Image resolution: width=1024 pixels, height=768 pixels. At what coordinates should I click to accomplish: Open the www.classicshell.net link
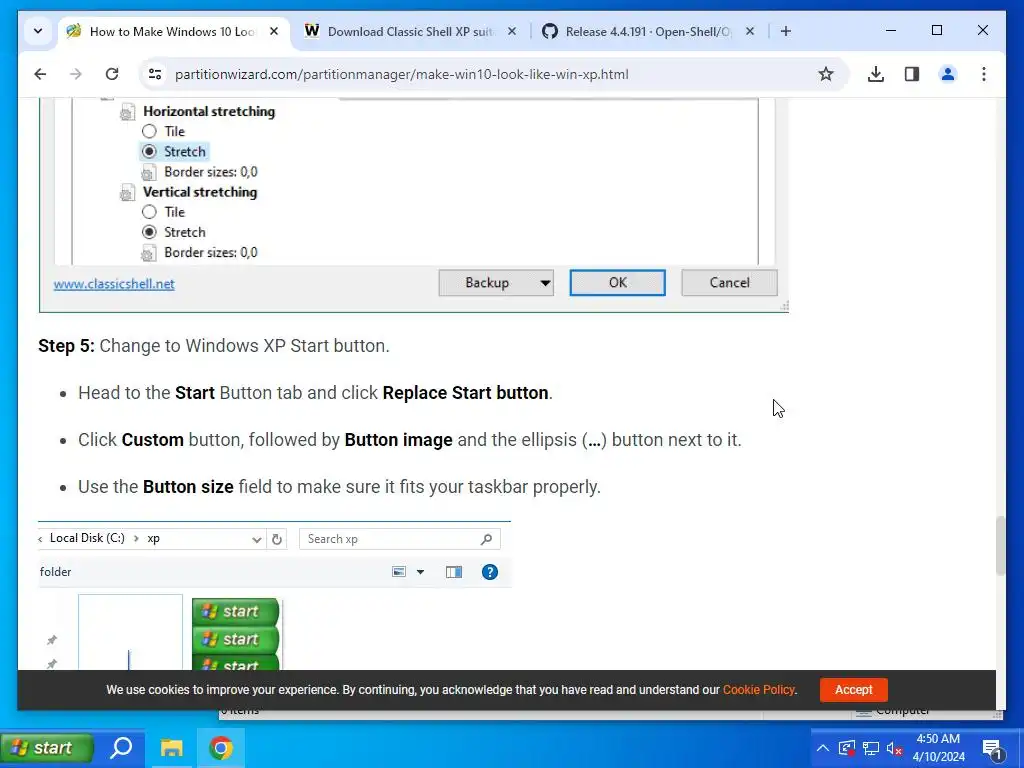114,283
